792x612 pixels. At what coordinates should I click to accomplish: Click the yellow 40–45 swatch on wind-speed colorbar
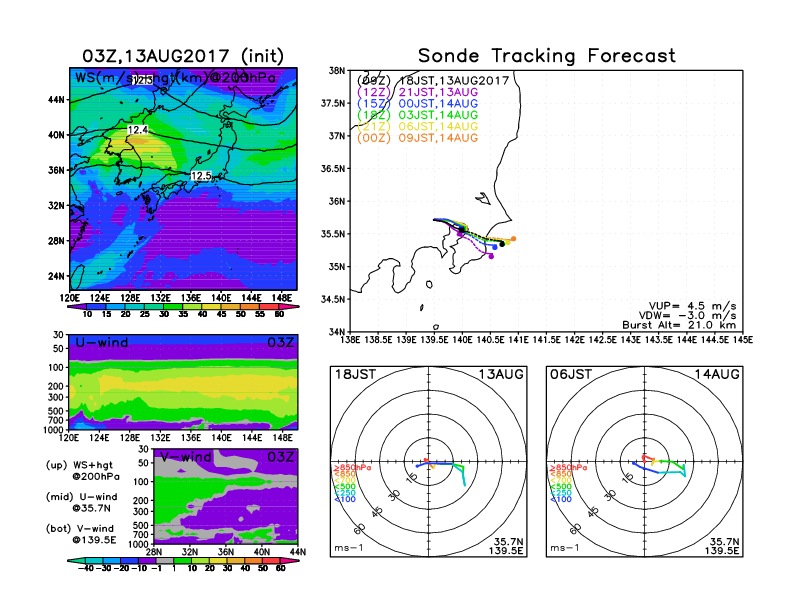coord(212,307)
